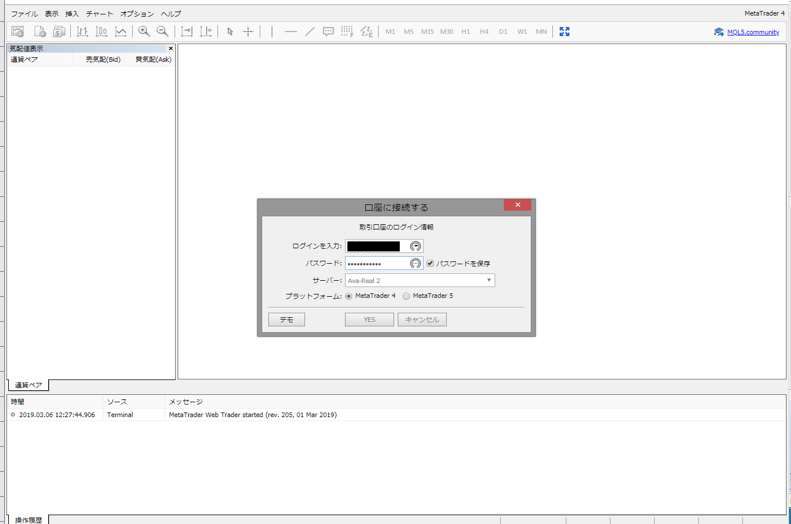Open the オプション menu
Image resolution: width=791 pixels, height=524 pixels.
click(x=137, y=14)
